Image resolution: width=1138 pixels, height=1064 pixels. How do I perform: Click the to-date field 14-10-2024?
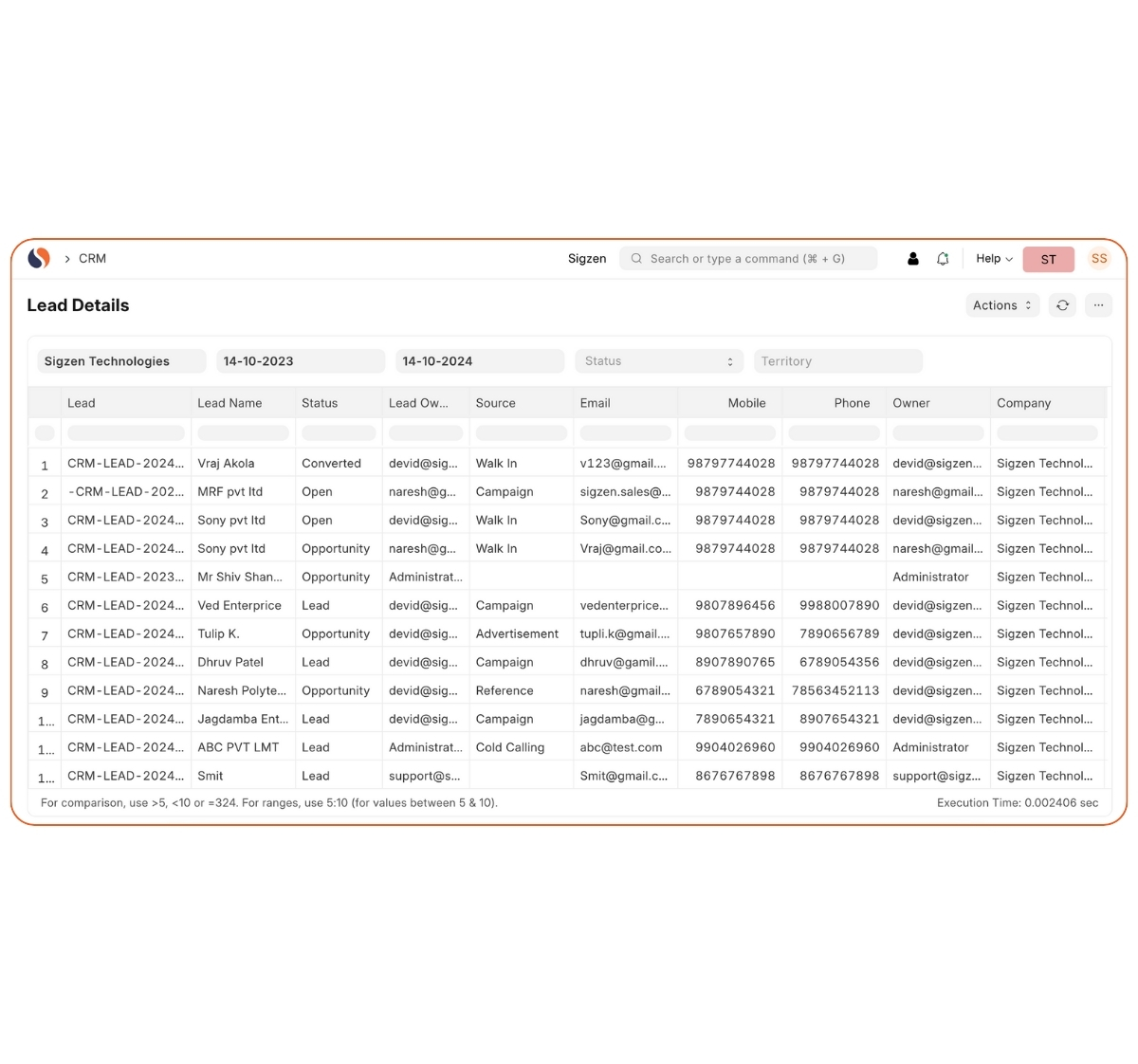point(479,361)
